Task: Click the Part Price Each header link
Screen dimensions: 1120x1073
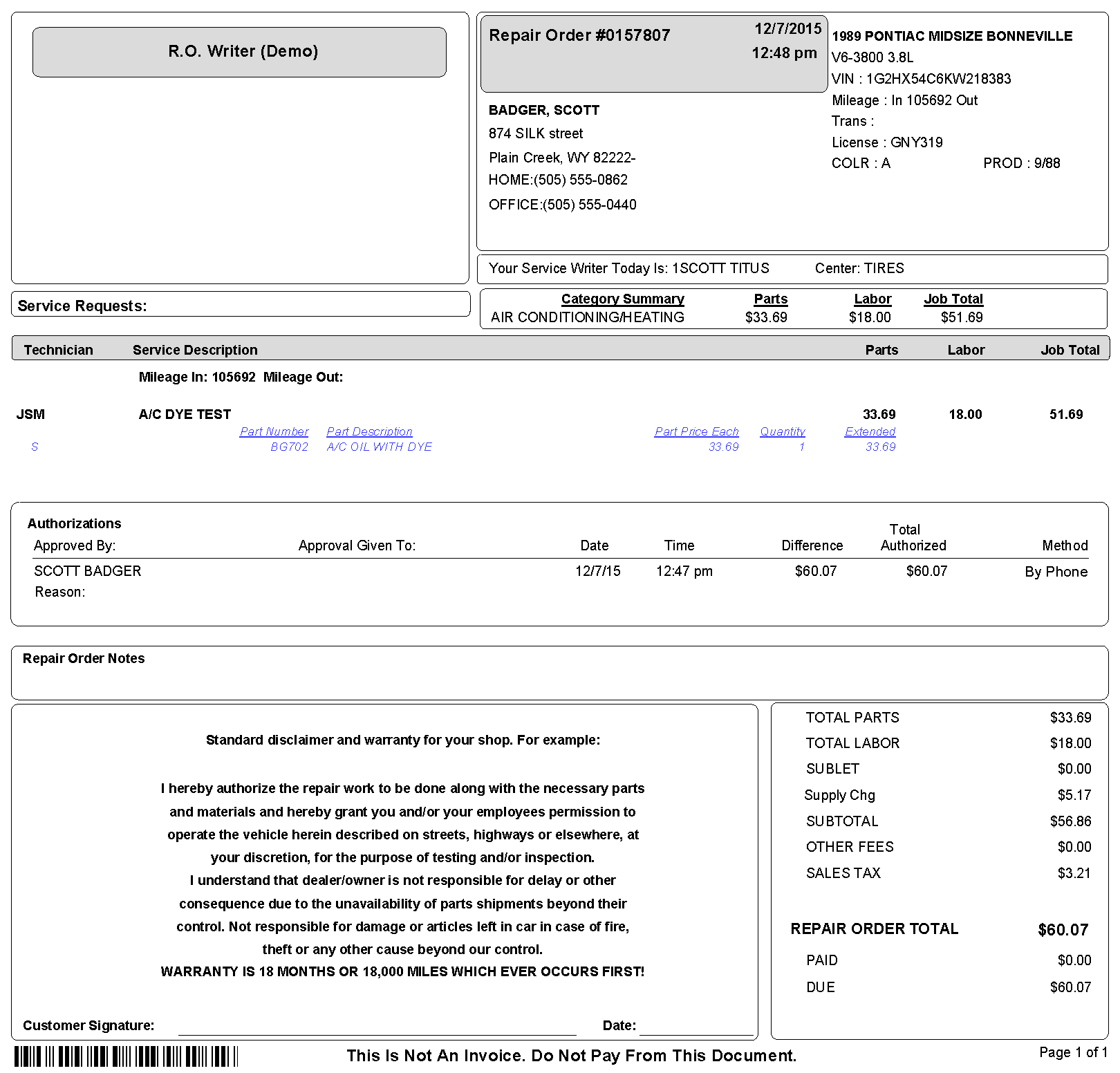Action: [696, 431]
